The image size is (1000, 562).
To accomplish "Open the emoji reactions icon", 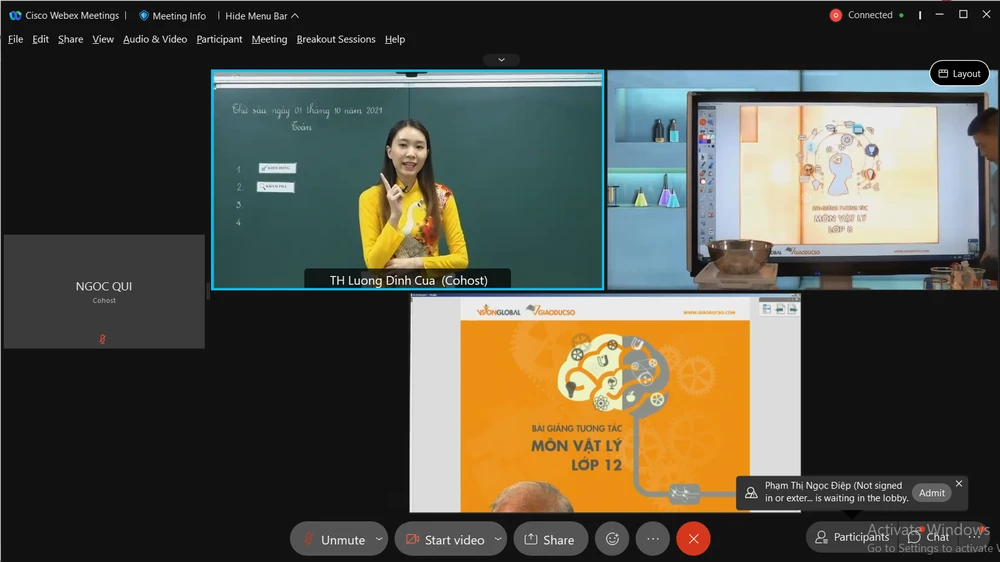I will pos(612,539).
